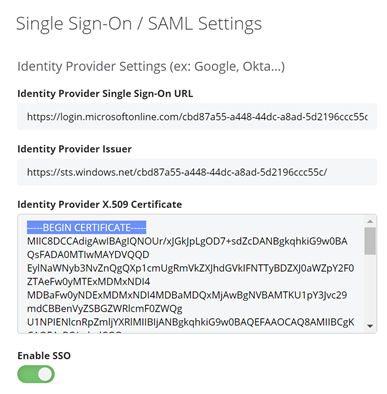Viewport: 387px width, 394px height.
Task: Toggle the Enable SSO switch
Action: click(x=36, y=374)
